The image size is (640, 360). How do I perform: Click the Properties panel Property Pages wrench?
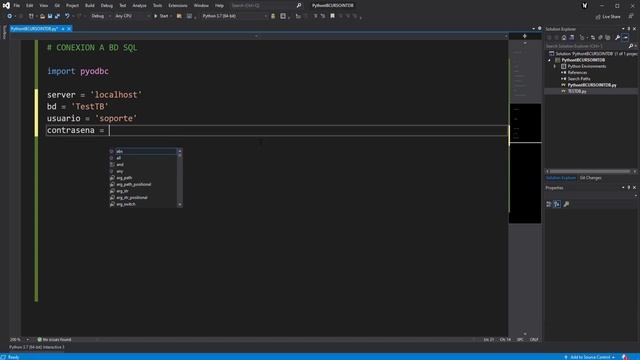click(x=566, y=204)
